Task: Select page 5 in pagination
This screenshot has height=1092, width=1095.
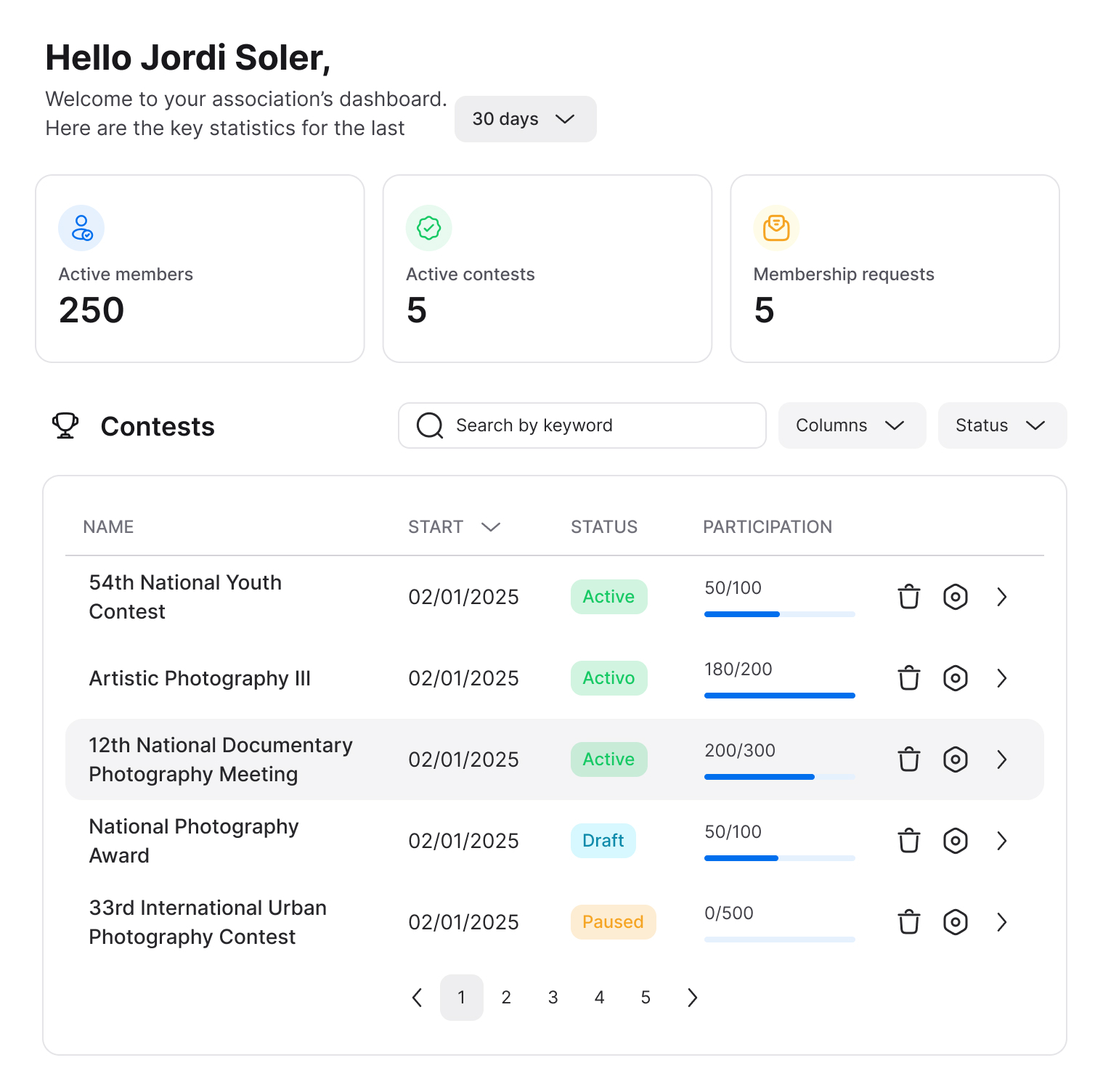Action: pyautogui.click(x=646, y=998)
